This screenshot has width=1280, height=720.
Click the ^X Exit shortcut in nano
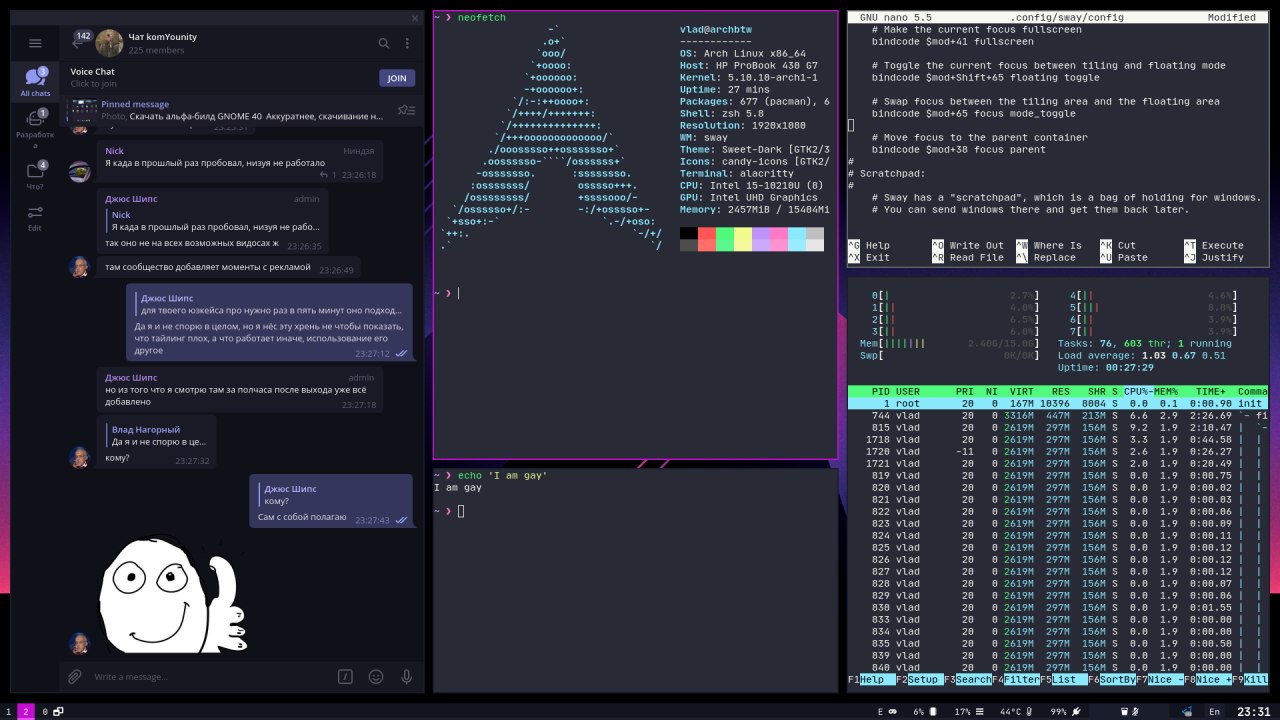pyautogui.click(x=869, y=257)
